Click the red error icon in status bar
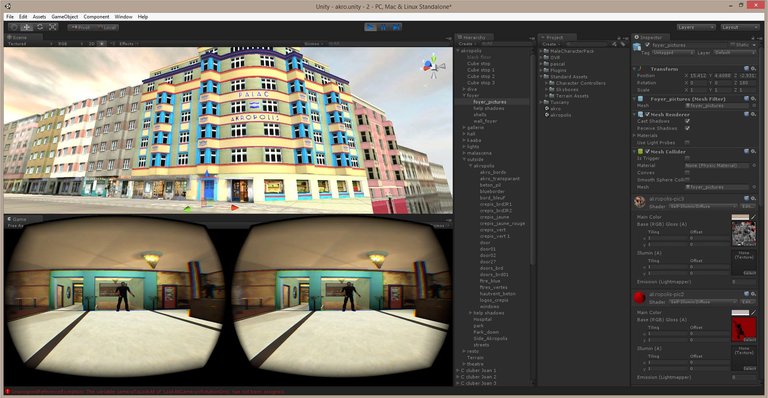Viewport: 768px width, 398px height. click(x=8, y=391)
